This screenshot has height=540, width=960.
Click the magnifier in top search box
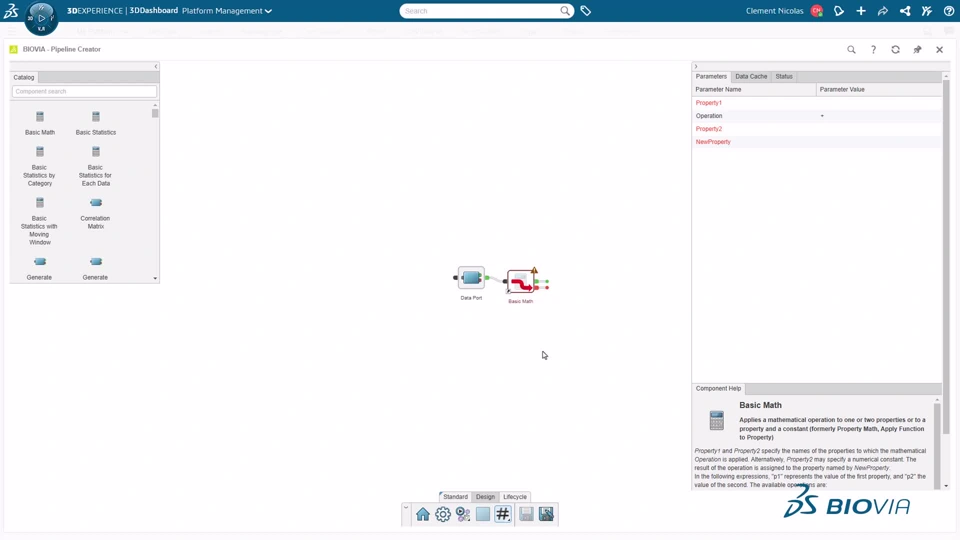565,10
